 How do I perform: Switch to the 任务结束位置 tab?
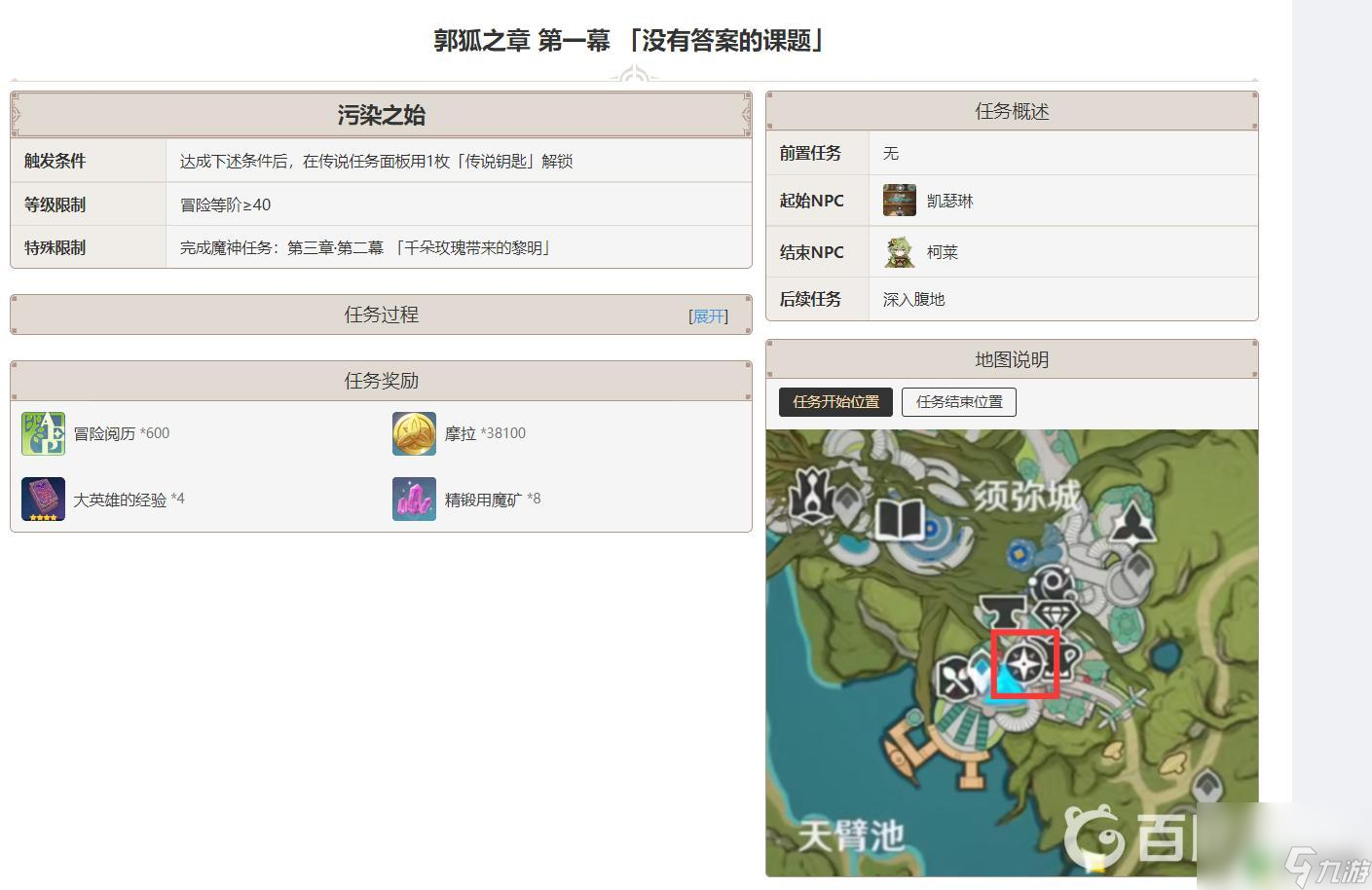click(x=959, y=401)
